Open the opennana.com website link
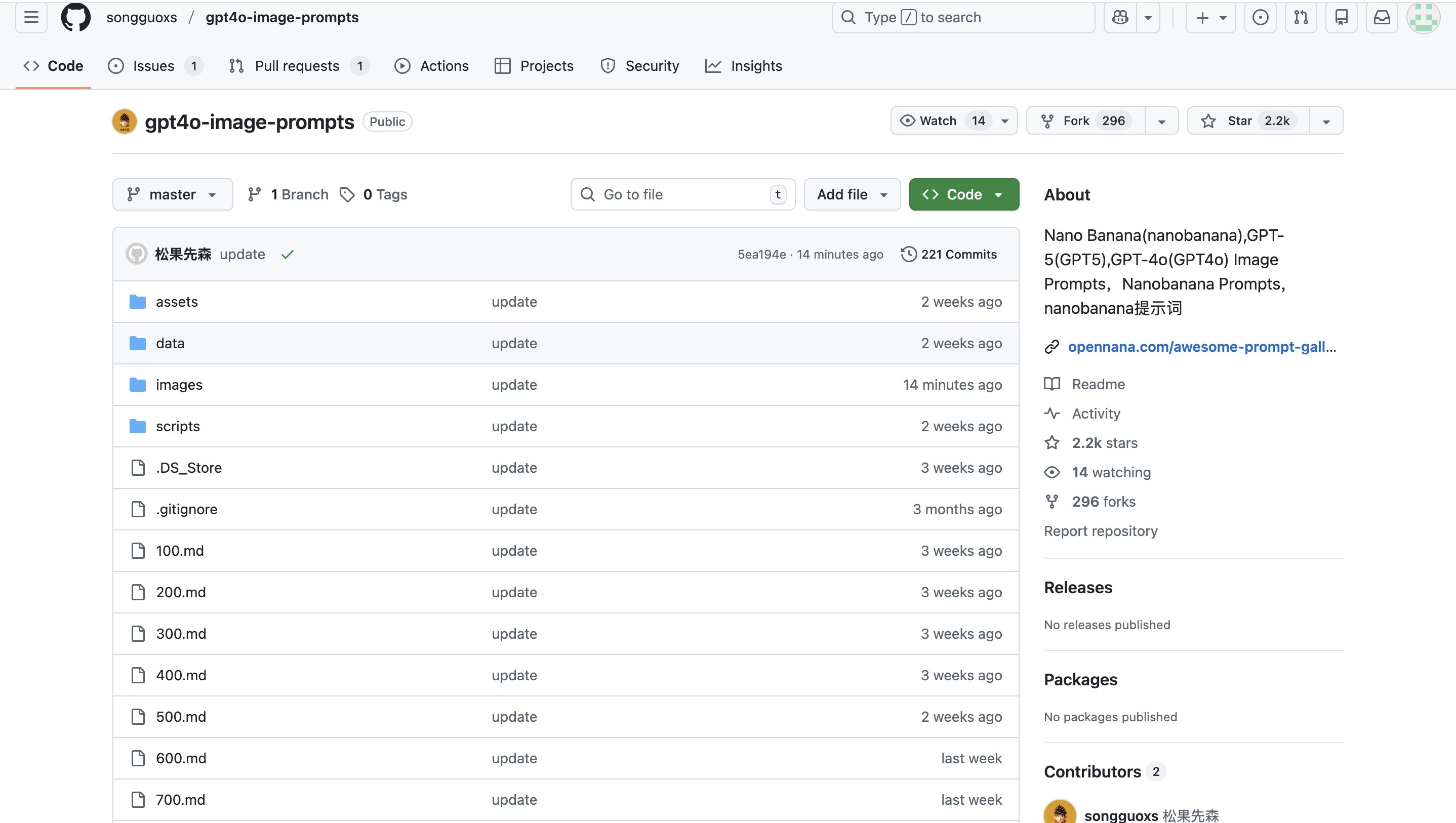 coord(1201,347)
